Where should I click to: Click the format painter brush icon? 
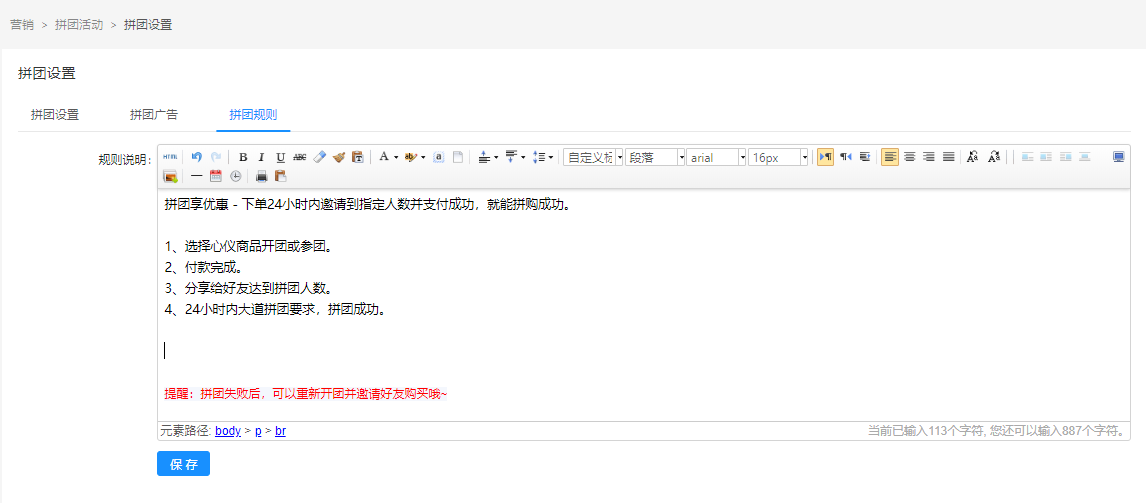pyautogui.click(x=339, y=157)
